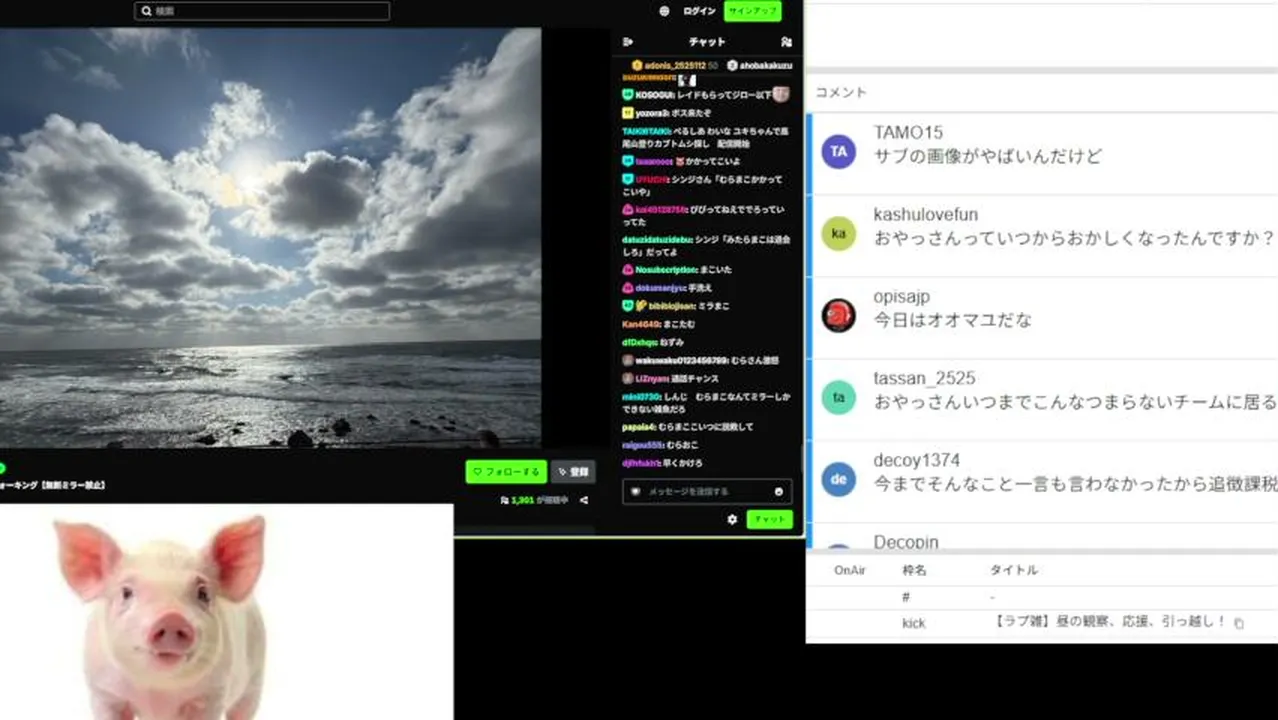Click the viewers icon beside 1,901
Image resolution: width=1278 pixels, height=720 pixels.
504,500
